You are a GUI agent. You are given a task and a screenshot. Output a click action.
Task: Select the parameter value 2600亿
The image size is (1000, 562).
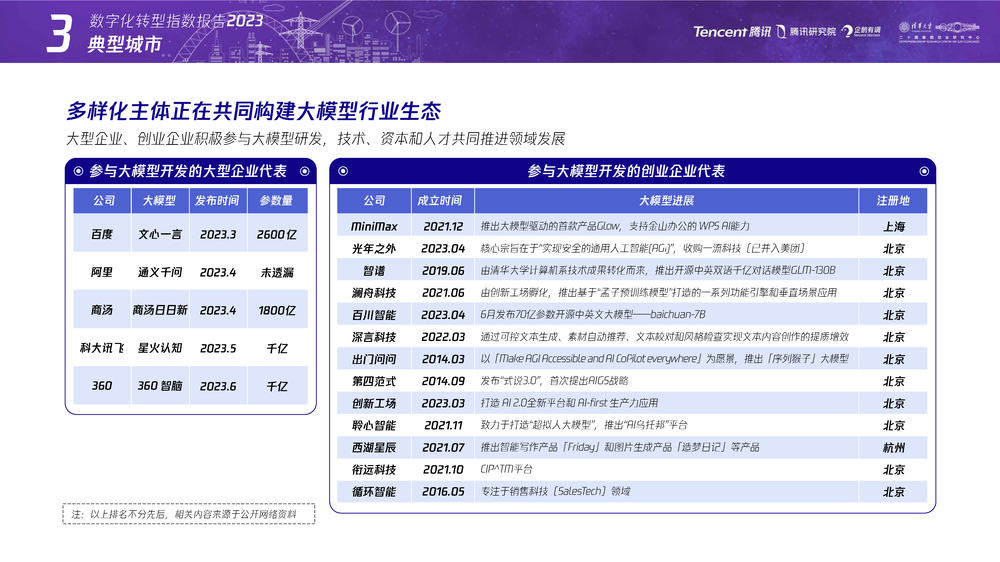pyautogui.click(x=277, y=234)
